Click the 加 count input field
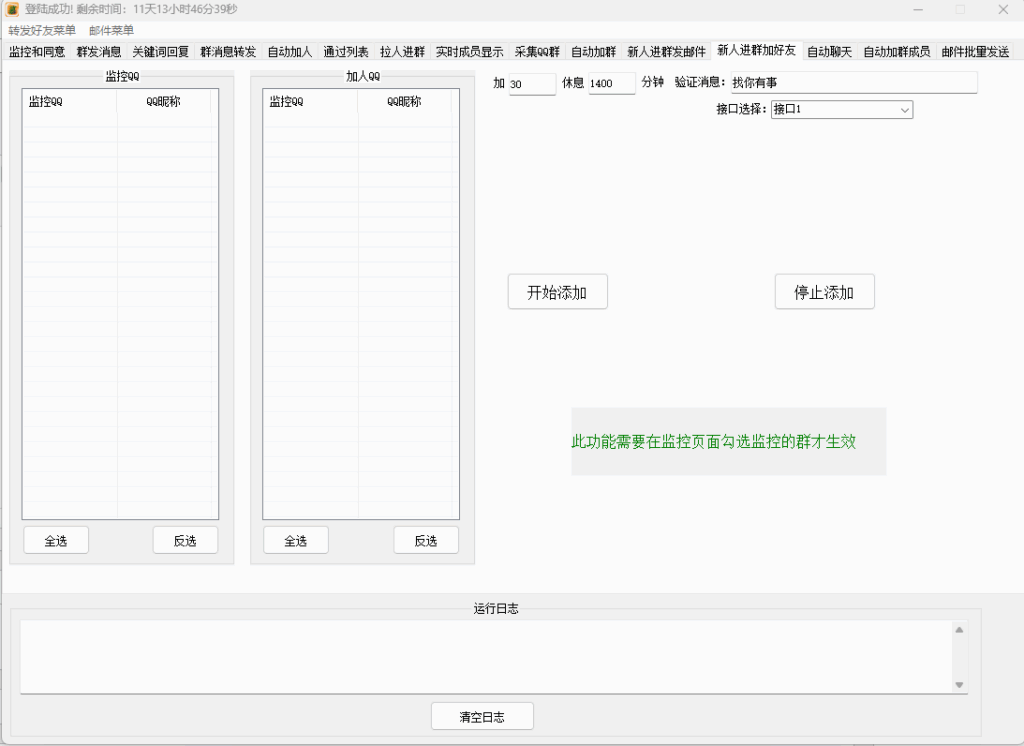The height and width of the screenshot is (746, 1024). click(532, 84)
